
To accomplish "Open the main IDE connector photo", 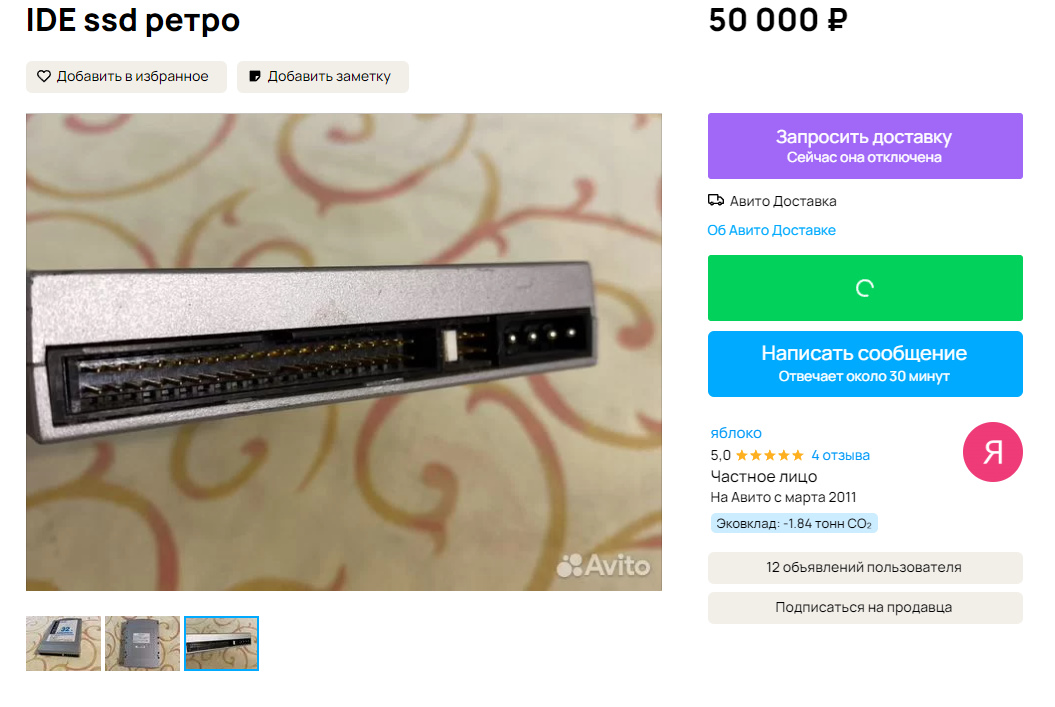I will click(344, 352).
